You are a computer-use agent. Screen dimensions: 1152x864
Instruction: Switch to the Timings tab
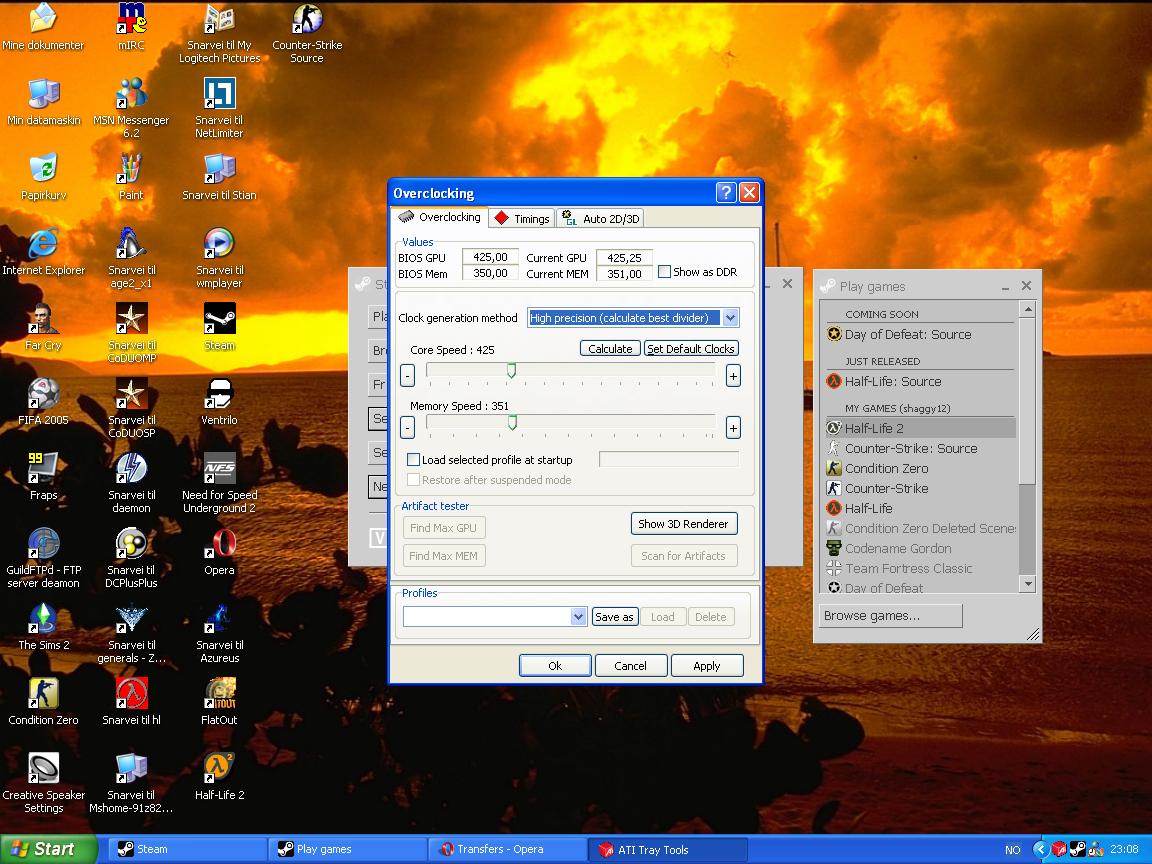coord(523,218)
